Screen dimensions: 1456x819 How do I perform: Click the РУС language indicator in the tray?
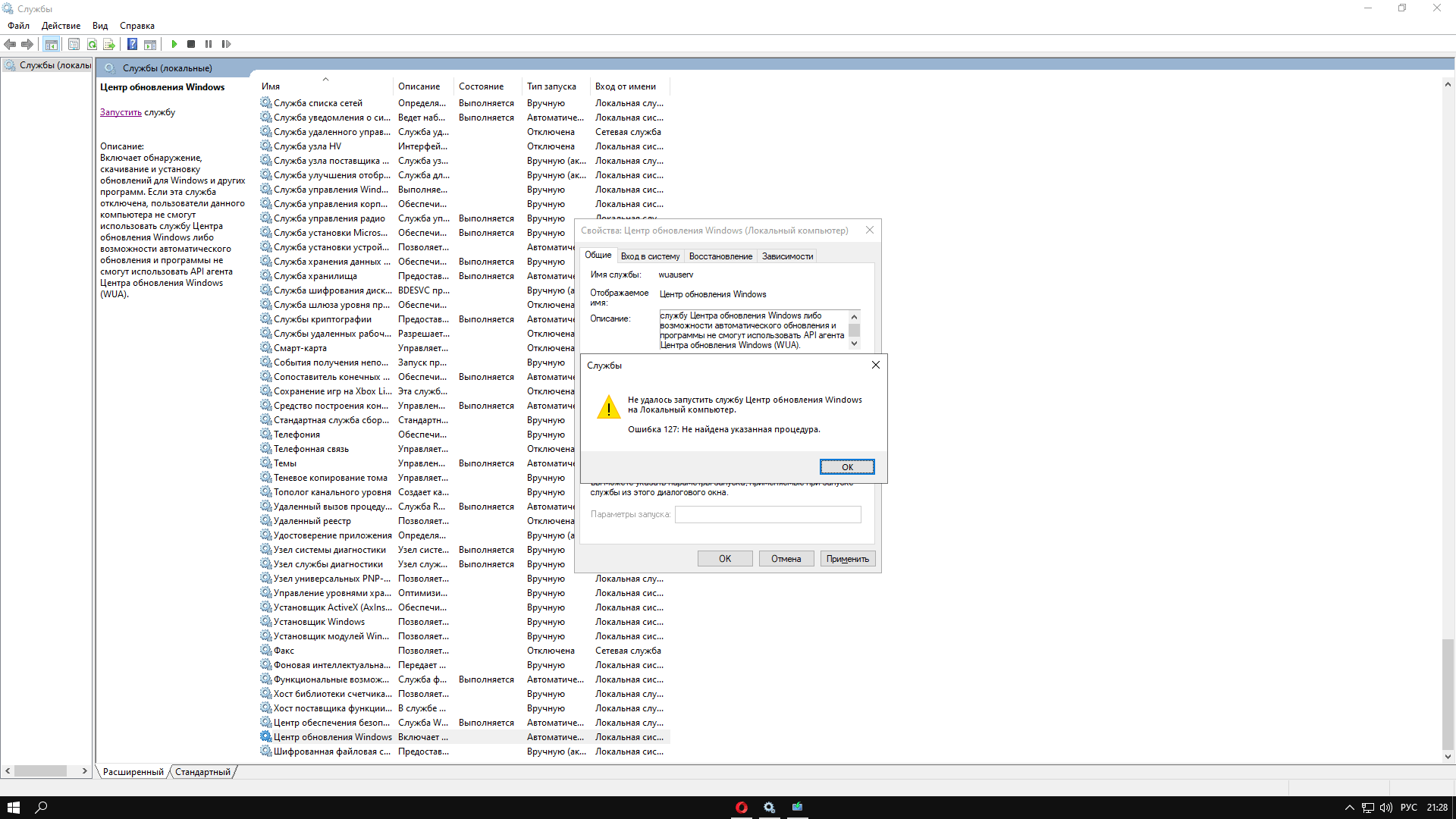[x=1409, y=808]
